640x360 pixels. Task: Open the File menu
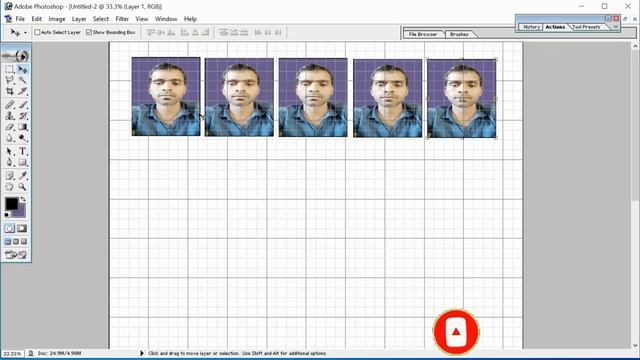click(x=20, y=19)
